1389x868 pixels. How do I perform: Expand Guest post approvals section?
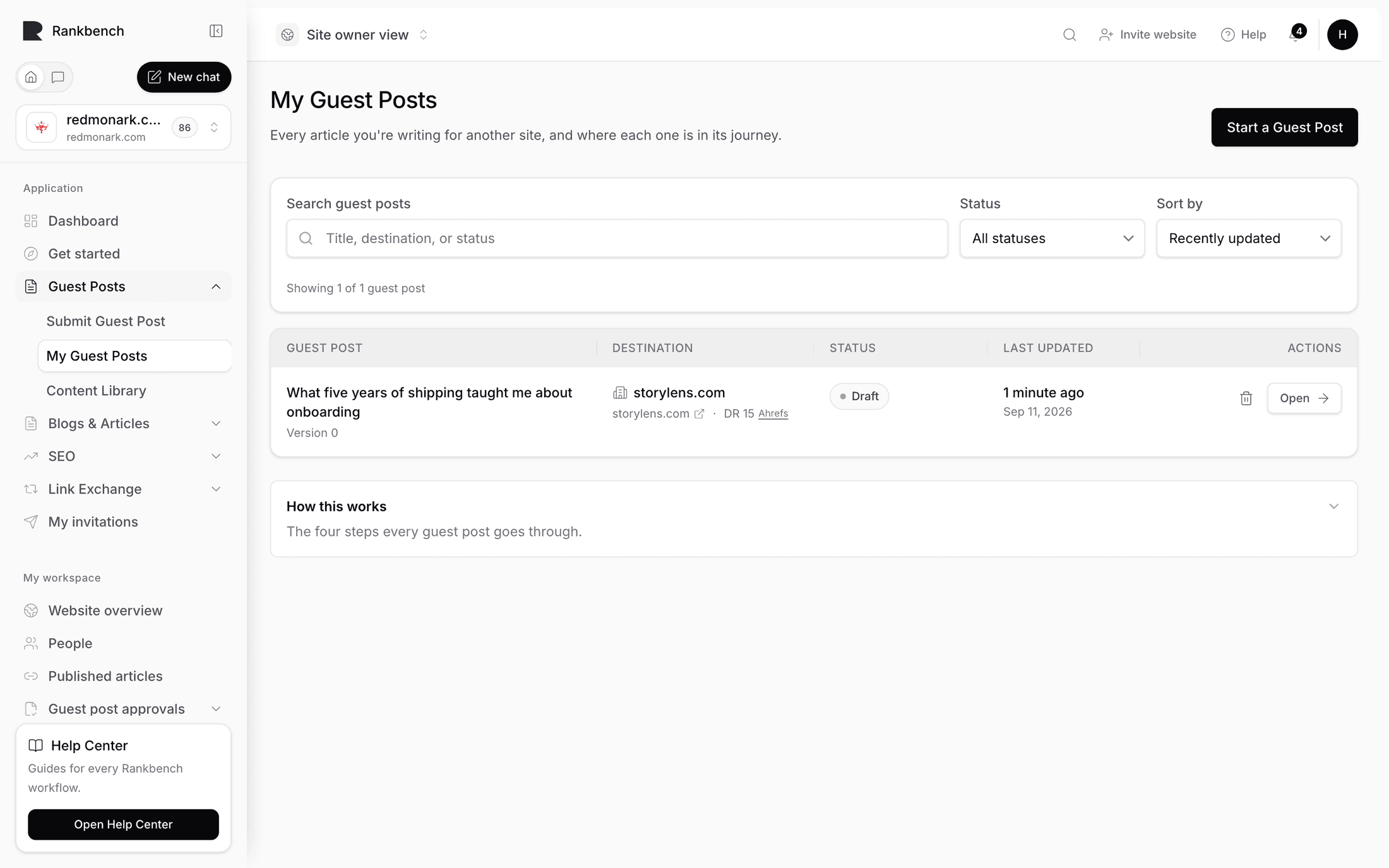point(123,709)
